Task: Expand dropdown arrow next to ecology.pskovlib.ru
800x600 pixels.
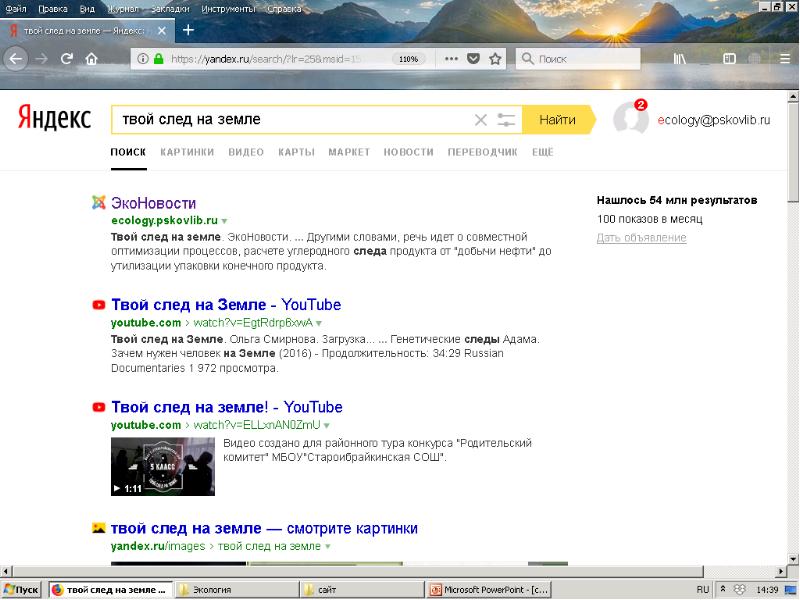Action: (225, 221)
